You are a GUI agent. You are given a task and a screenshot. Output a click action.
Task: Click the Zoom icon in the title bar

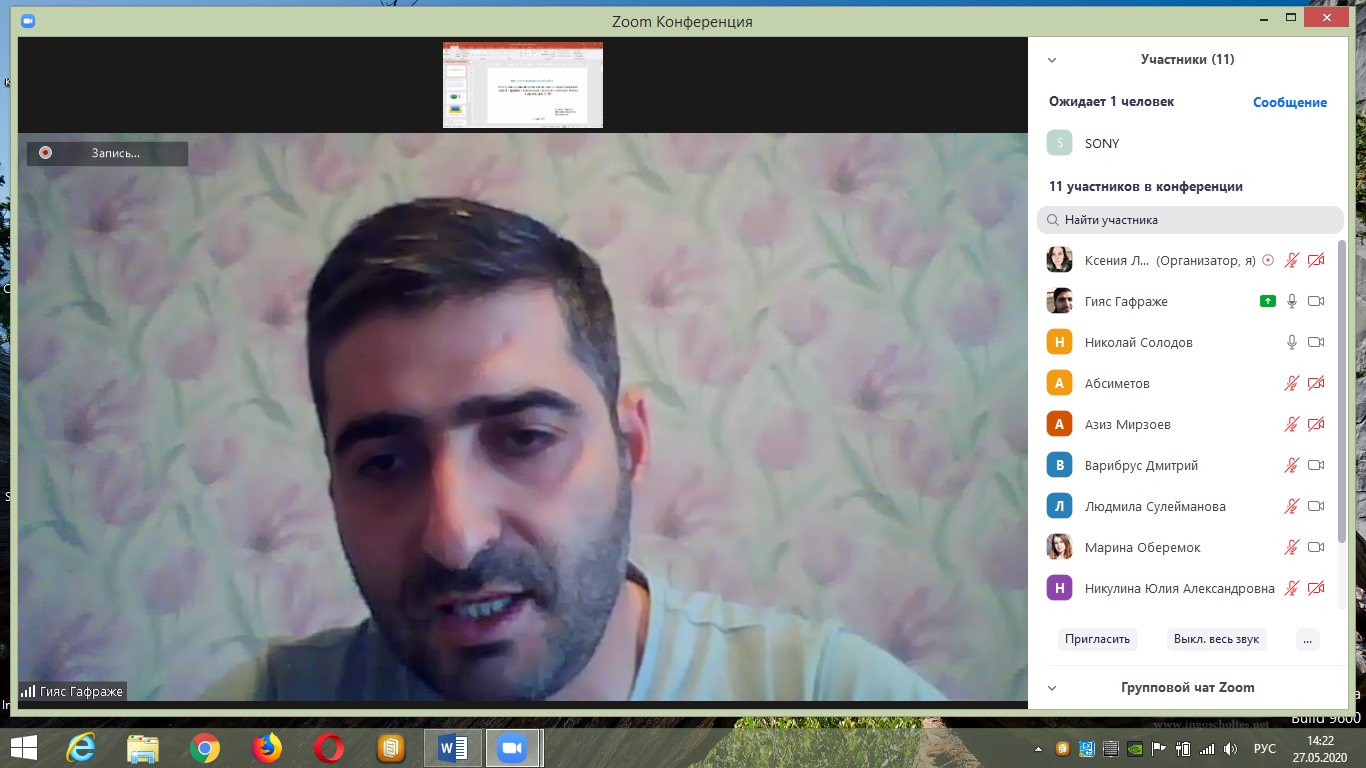click(27, 20)
